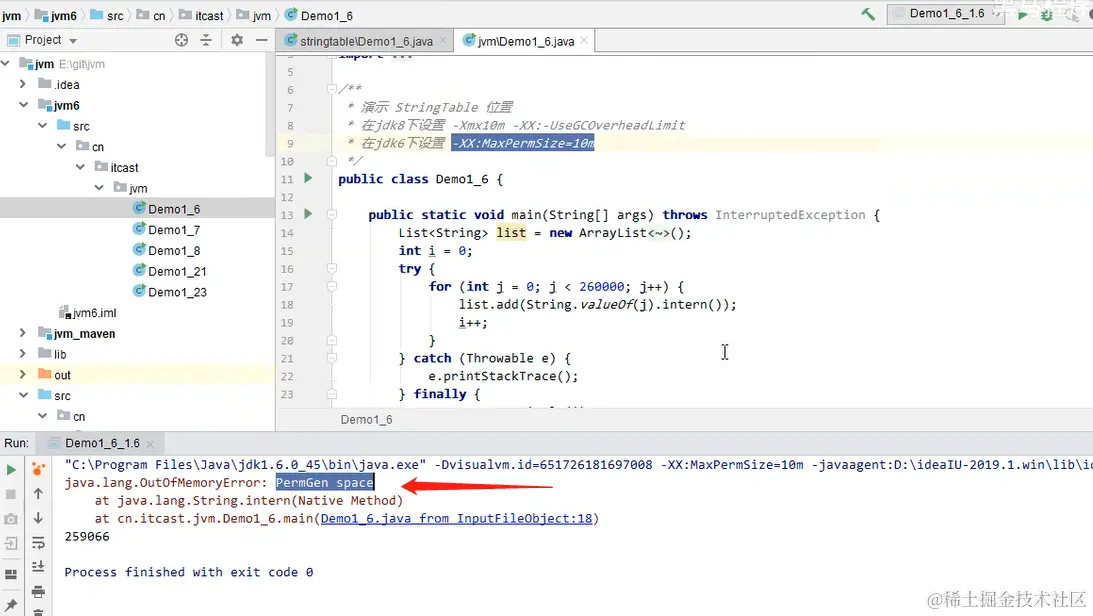Collapse the jvm root project node

6,63
